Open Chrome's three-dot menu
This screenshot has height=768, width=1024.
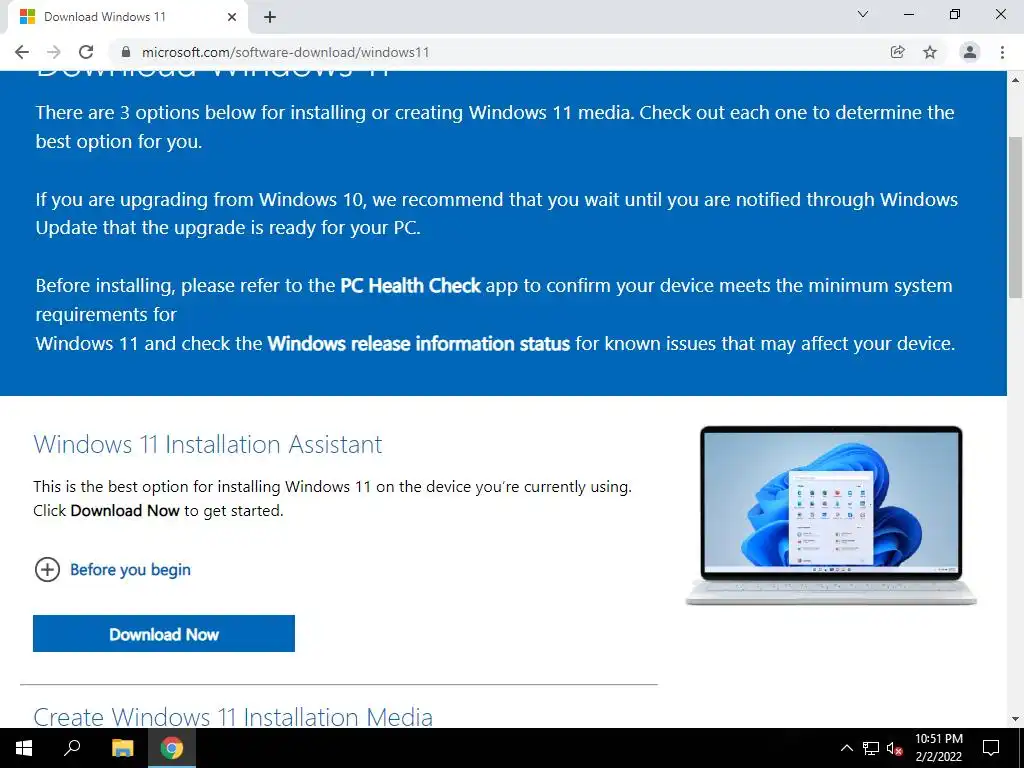click(x=1002, y=52)
